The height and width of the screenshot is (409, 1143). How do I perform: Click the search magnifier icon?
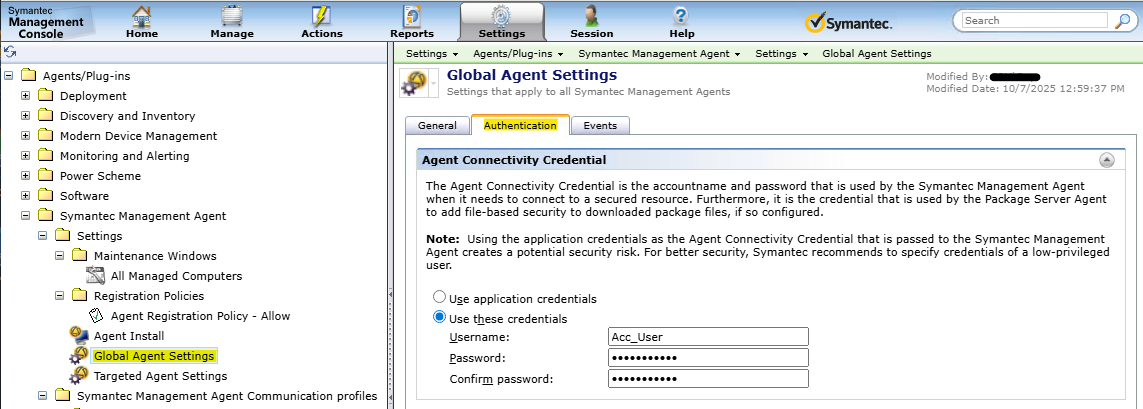pos(1122,20)
